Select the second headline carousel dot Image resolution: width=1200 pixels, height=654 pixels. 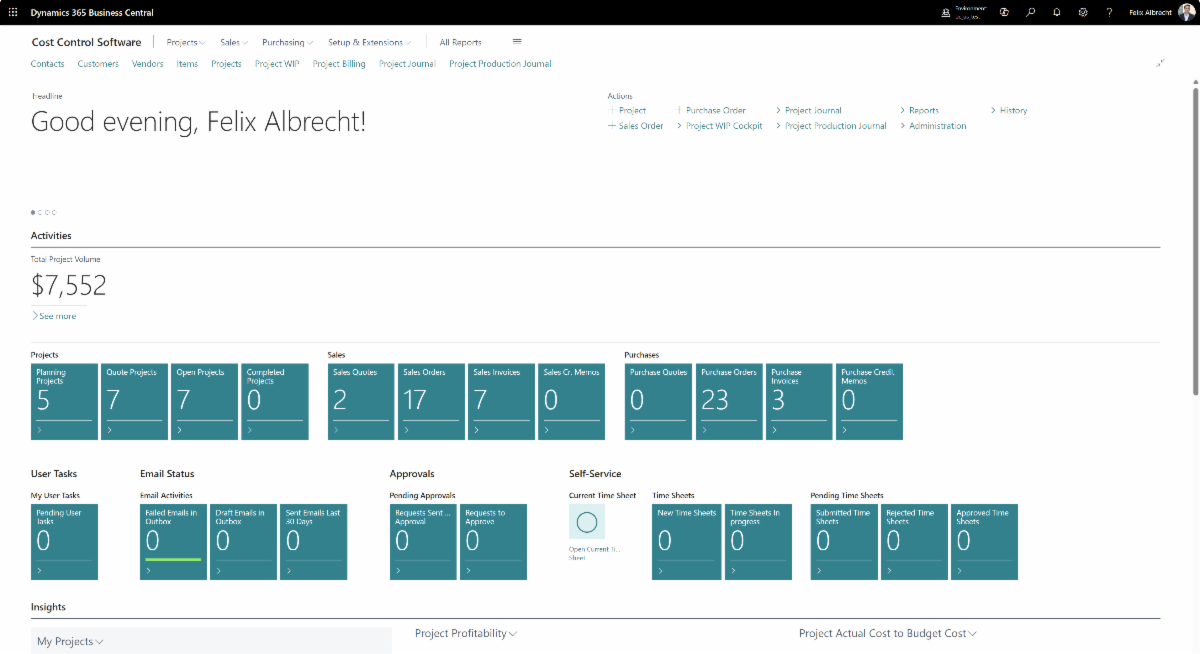pos(40,212)
